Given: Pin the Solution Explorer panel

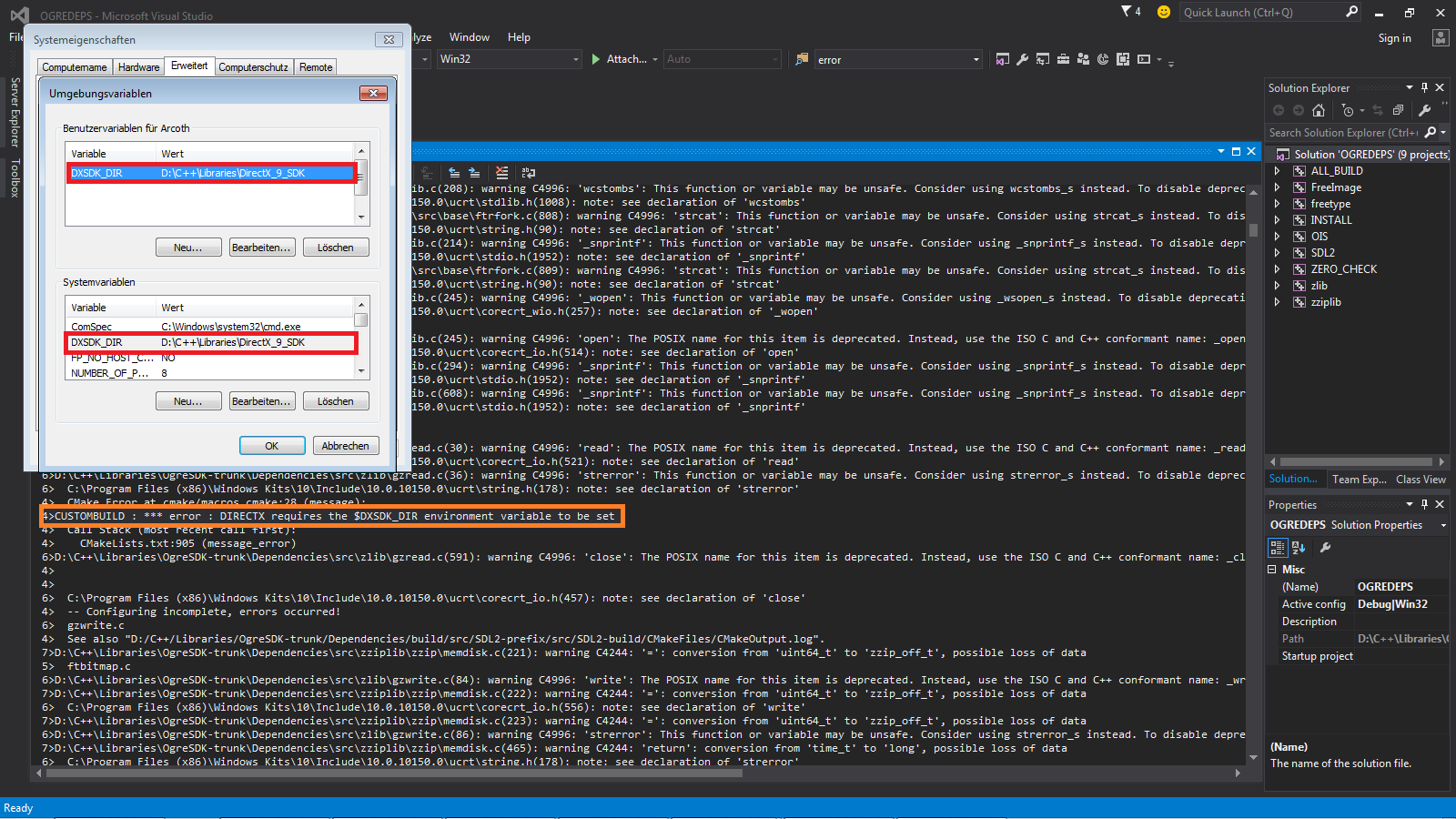Looking at the screenshot, I should [x=1425, y=88].
